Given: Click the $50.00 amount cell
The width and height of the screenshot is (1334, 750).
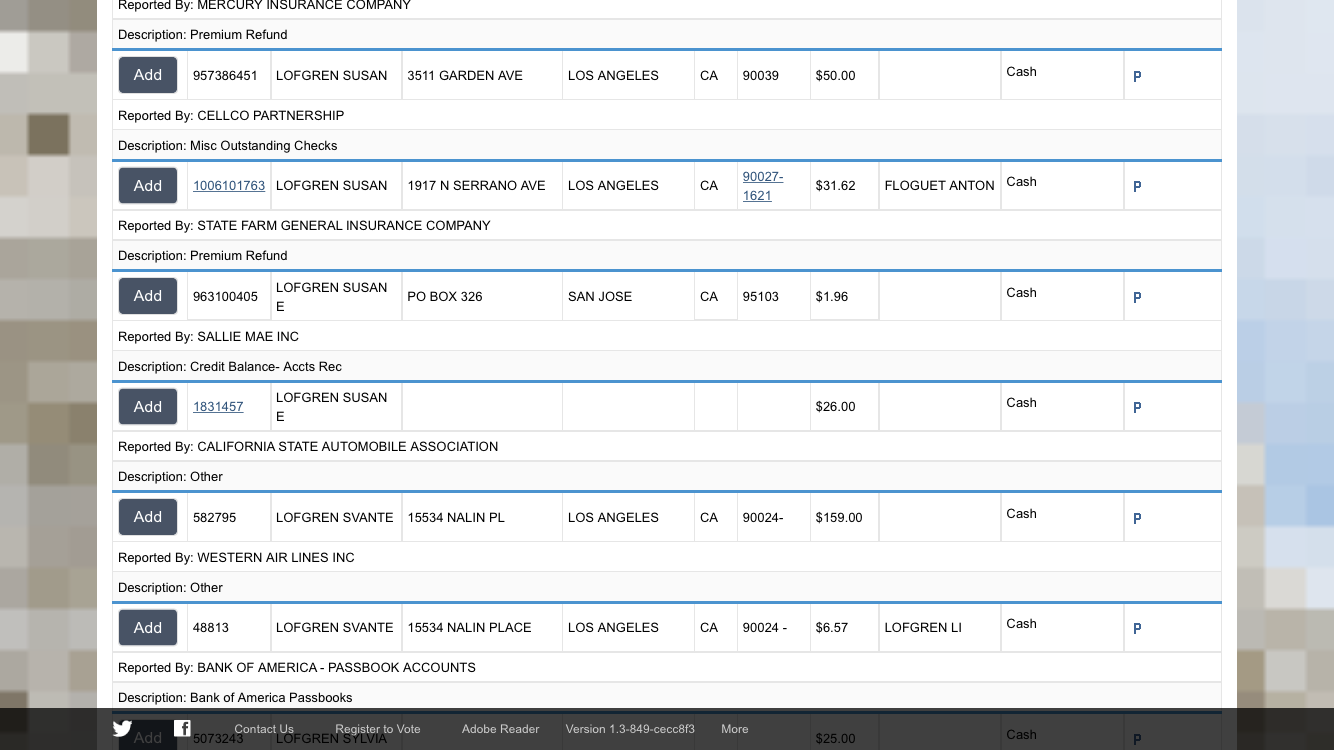Looking at the screenshot, I should (x=844, y=76).
